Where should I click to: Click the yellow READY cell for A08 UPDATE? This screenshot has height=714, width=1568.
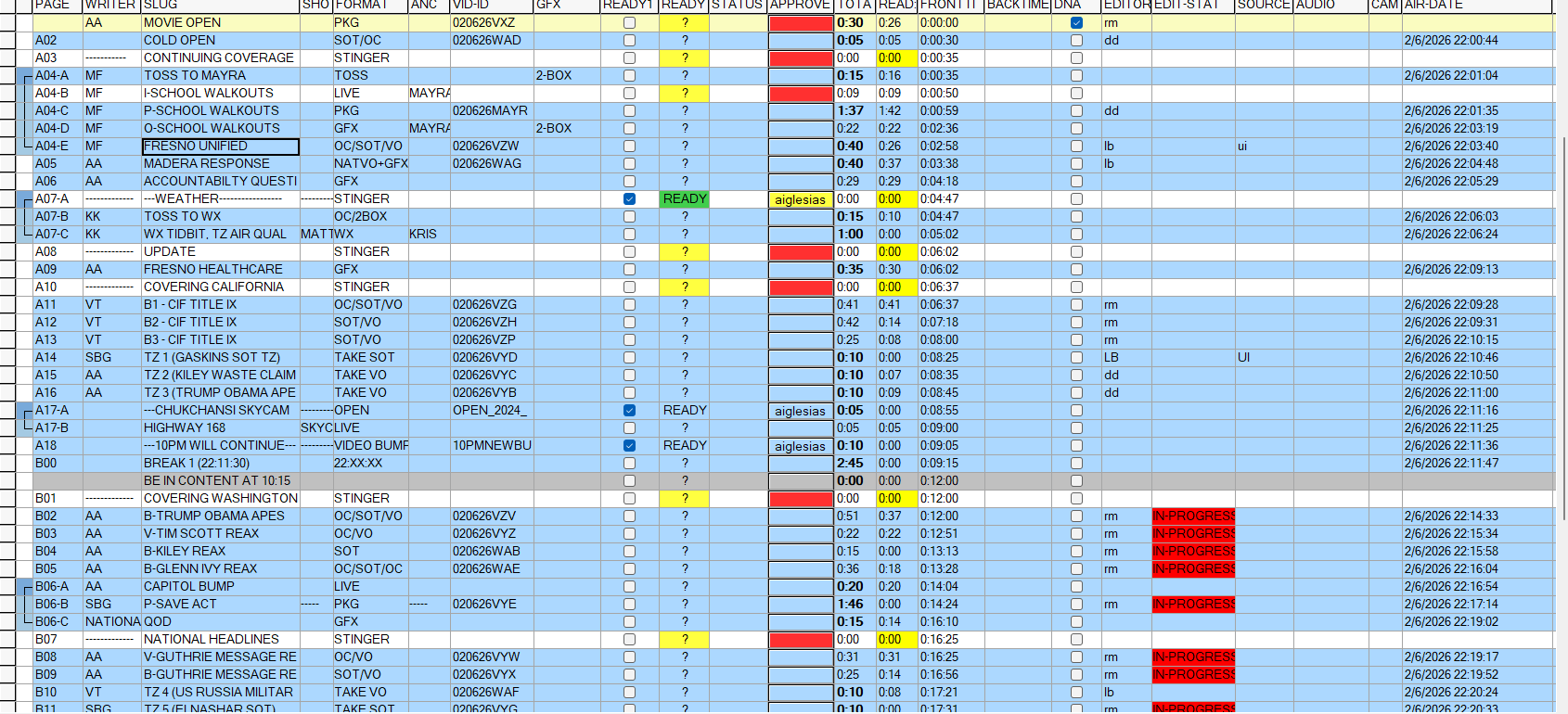(685, 251)
